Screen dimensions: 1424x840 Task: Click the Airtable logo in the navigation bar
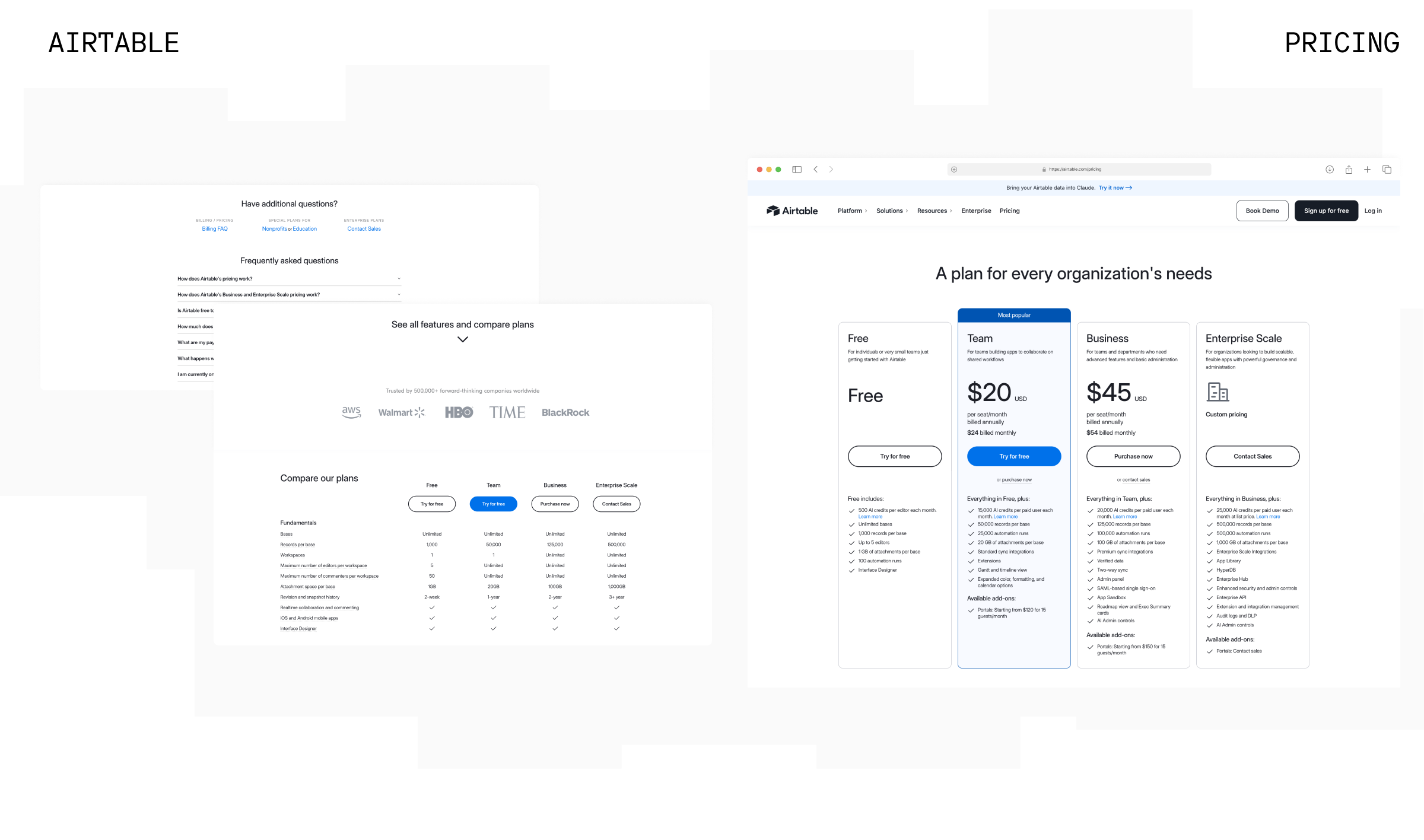(792, 211)
